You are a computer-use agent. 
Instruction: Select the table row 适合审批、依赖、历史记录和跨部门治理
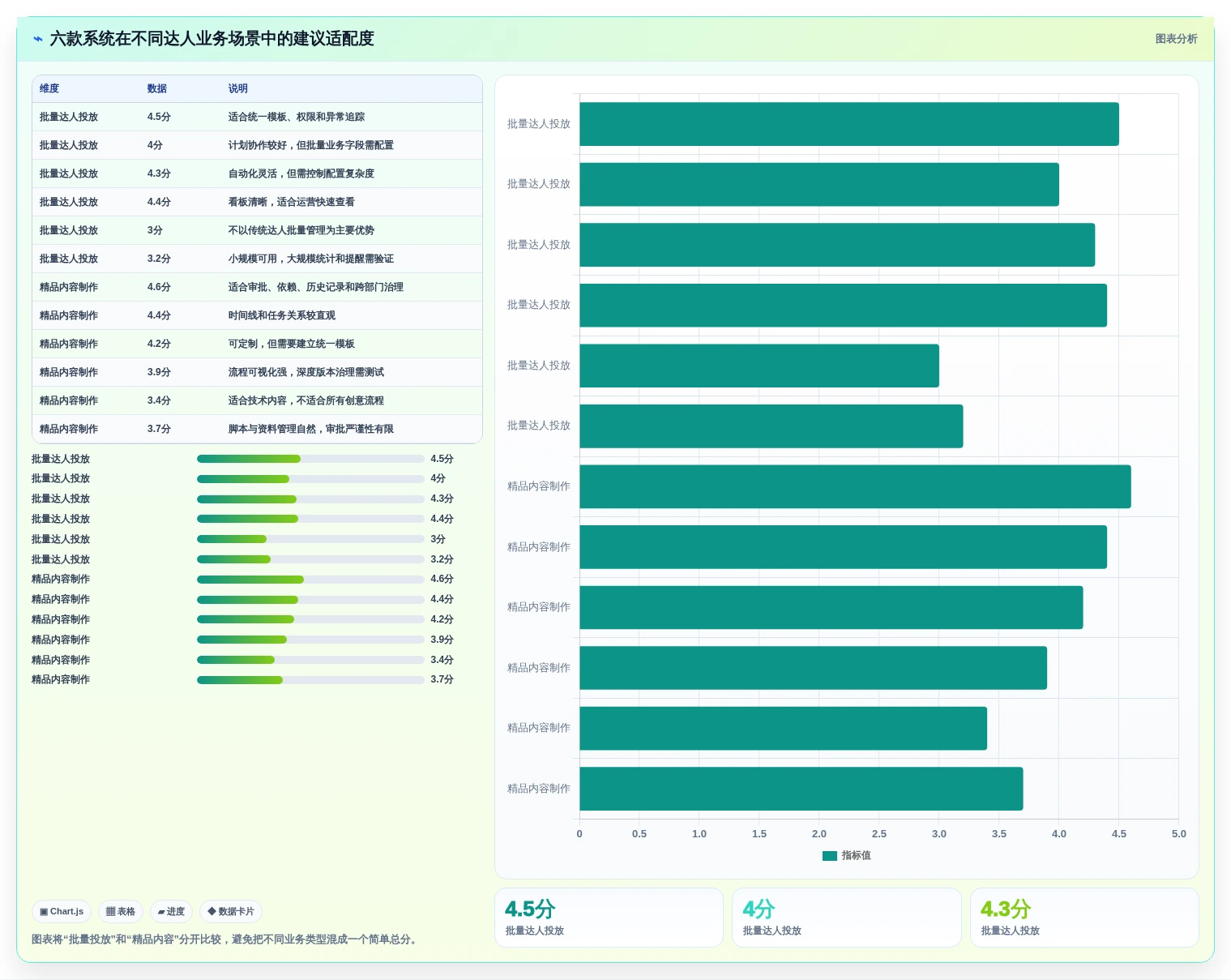coord(257,287)
